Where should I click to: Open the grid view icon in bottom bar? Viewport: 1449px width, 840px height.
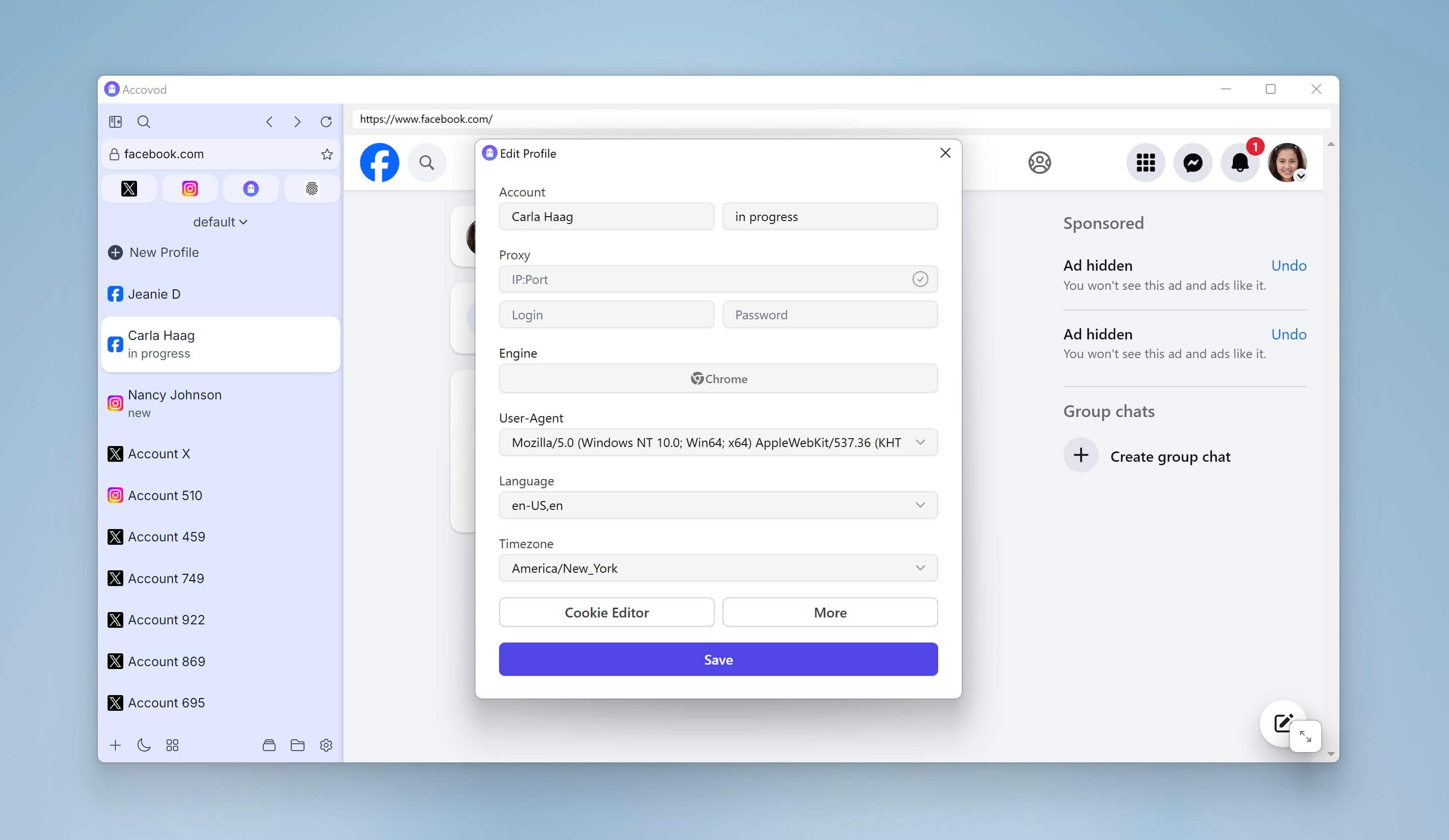pos(172,745)
